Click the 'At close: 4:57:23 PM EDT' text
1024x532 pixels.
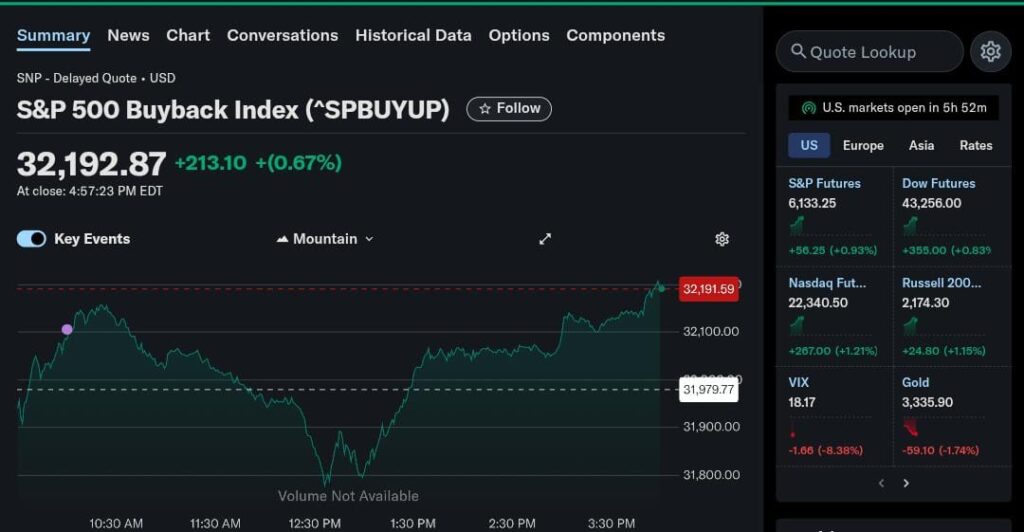pyautogui.click(x=89, y=191)
